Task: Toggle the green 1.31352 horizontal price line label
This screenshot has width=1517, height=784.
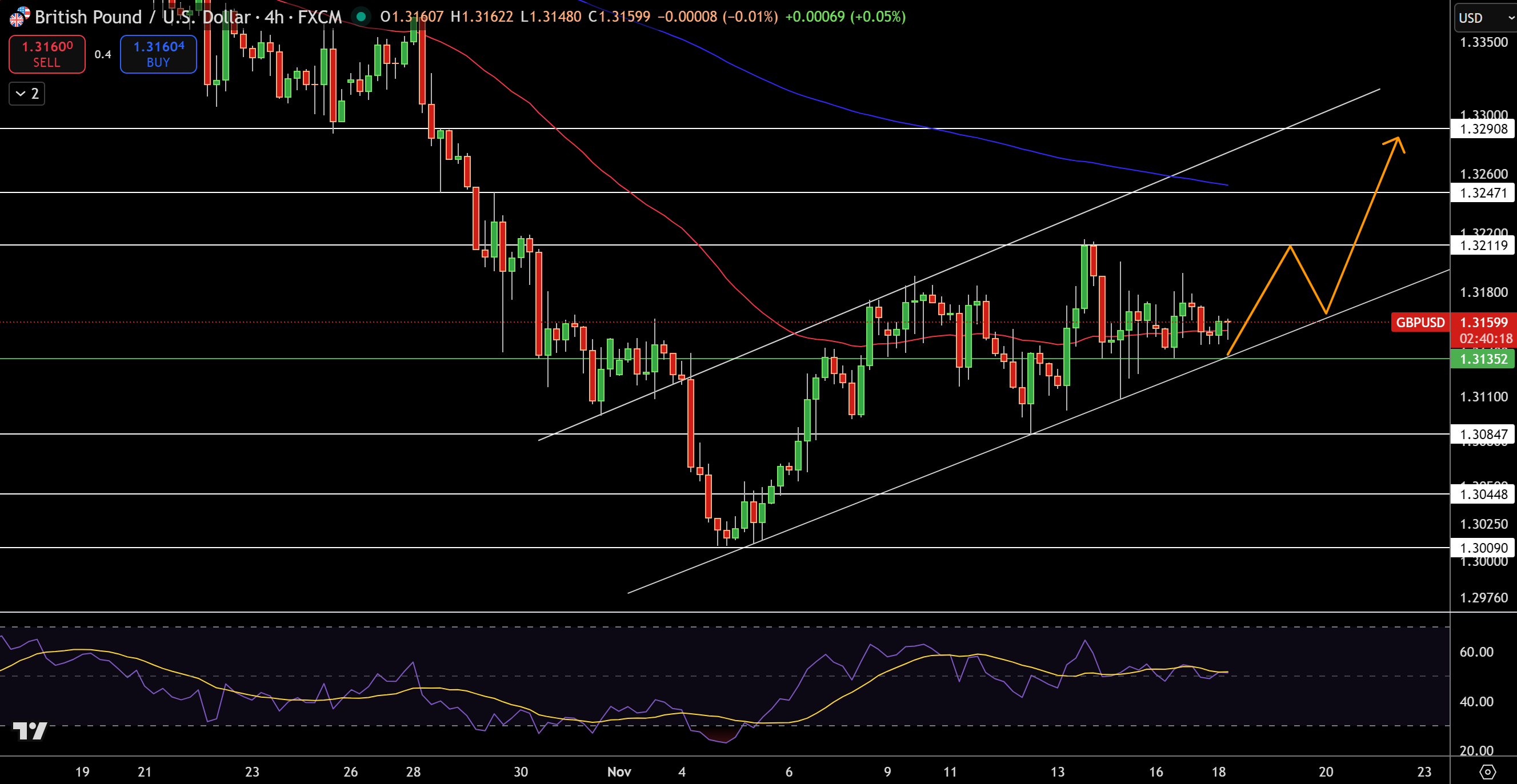Action: pos(1482,359)
